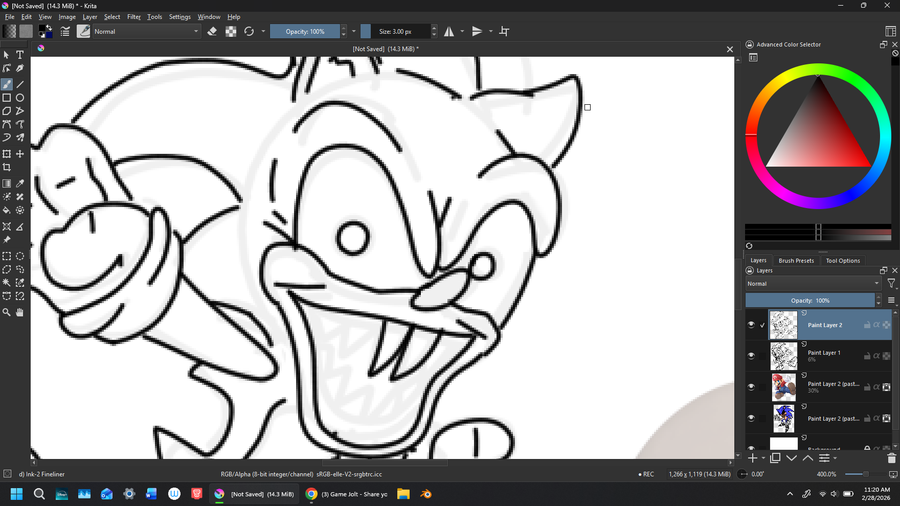Reload the original brush preset
The height and width of the screenshot is (506, 900).
click(x=249, y=32)
